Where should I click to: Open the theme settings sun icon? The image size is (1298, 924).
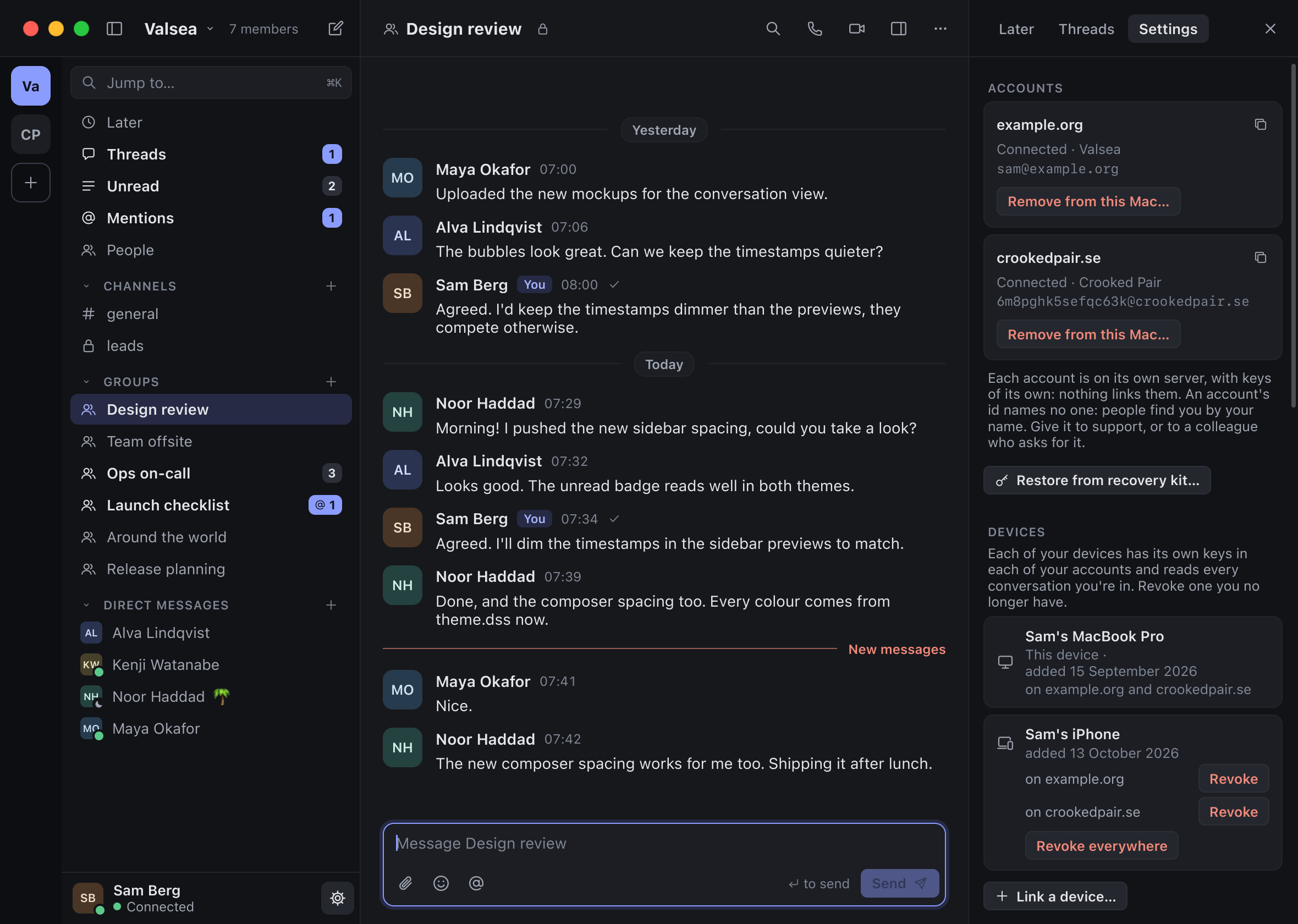337,898
